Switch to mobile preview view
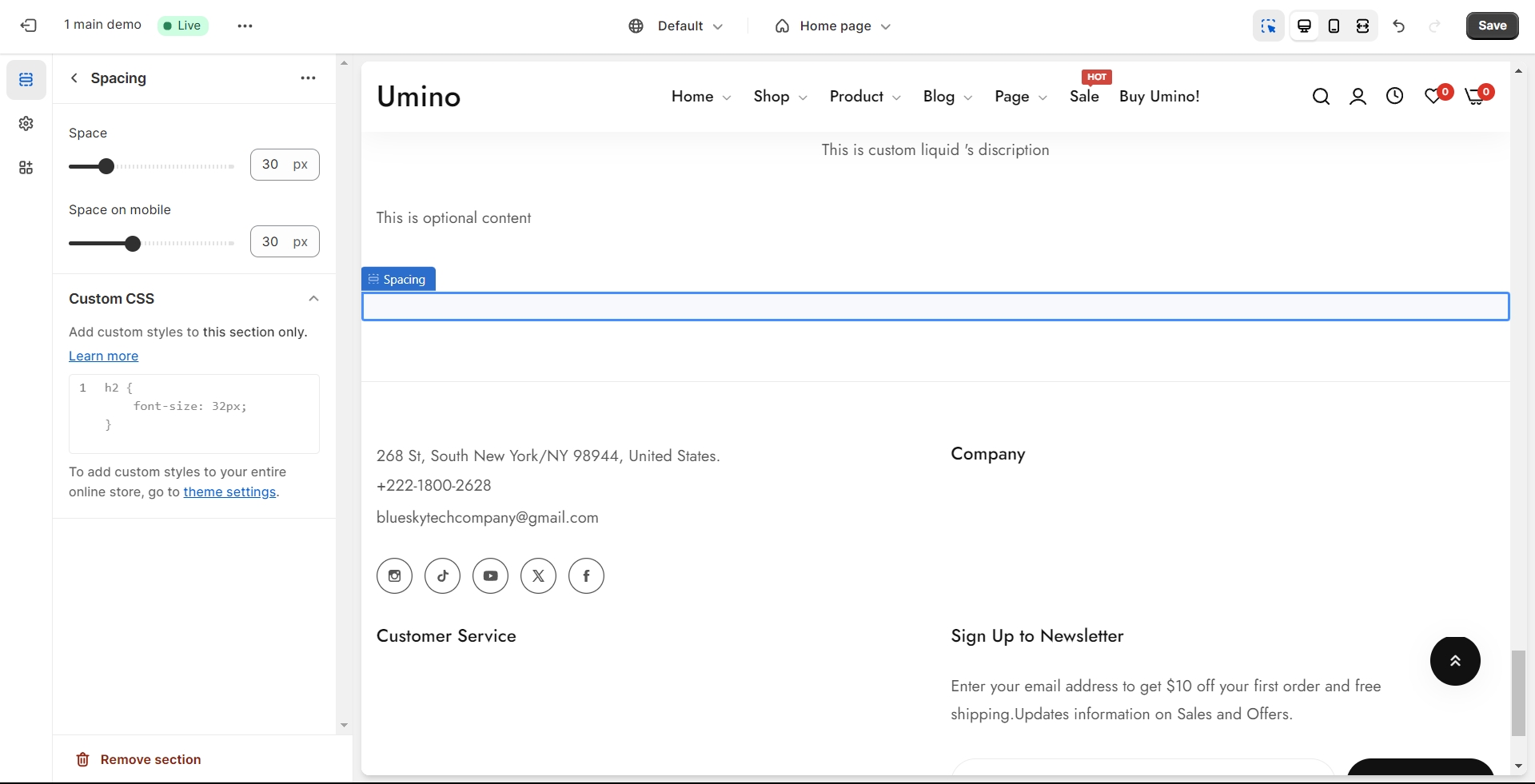This screenshot has width=1535, height=784. (x=1334, y=26)
